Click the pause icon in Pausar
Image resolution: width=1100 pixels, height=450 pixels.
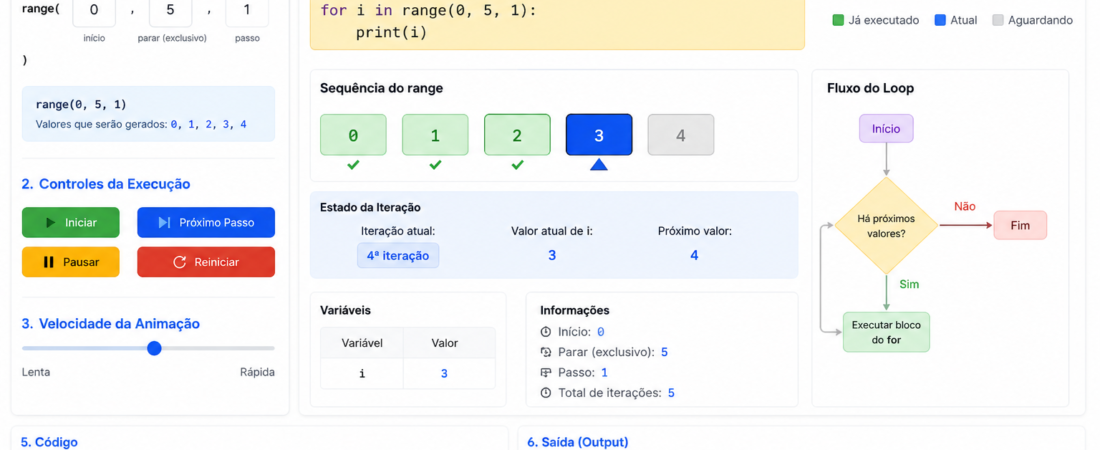point(48,262)
